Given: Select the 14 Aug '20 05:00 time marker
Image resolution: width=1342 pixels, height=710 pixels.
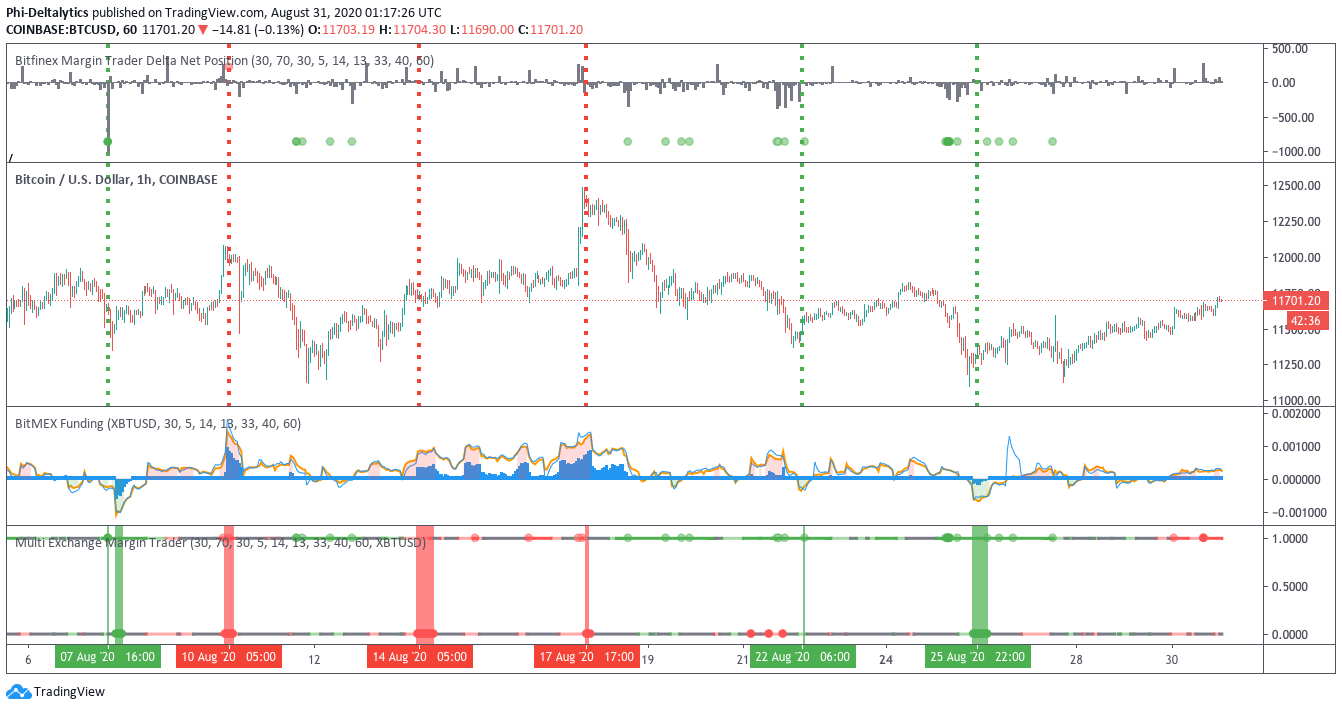Looking at the screenshot, I should pyautogui.click(x=419, y=657).
